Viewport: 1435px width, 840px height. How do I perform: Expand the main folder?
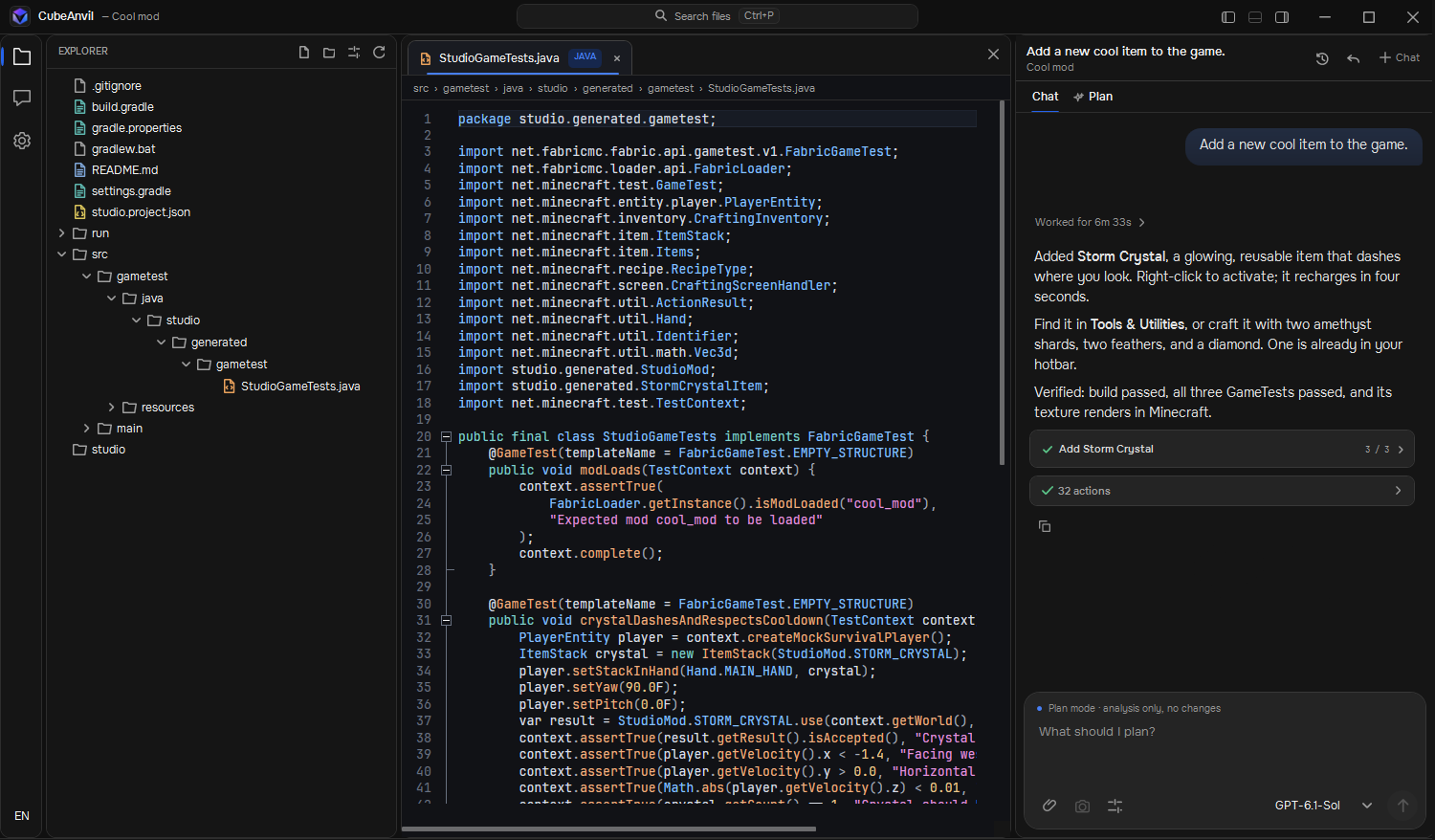(x=87, y=429)
